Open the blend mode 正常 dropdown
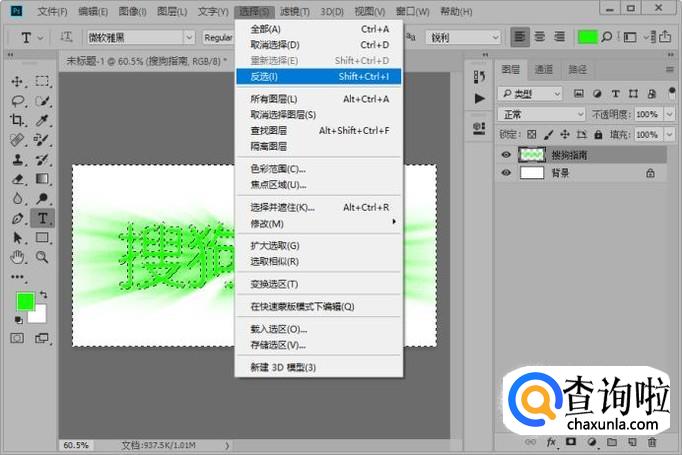Viewport: 682px width, 455px height. pos(542,114)
